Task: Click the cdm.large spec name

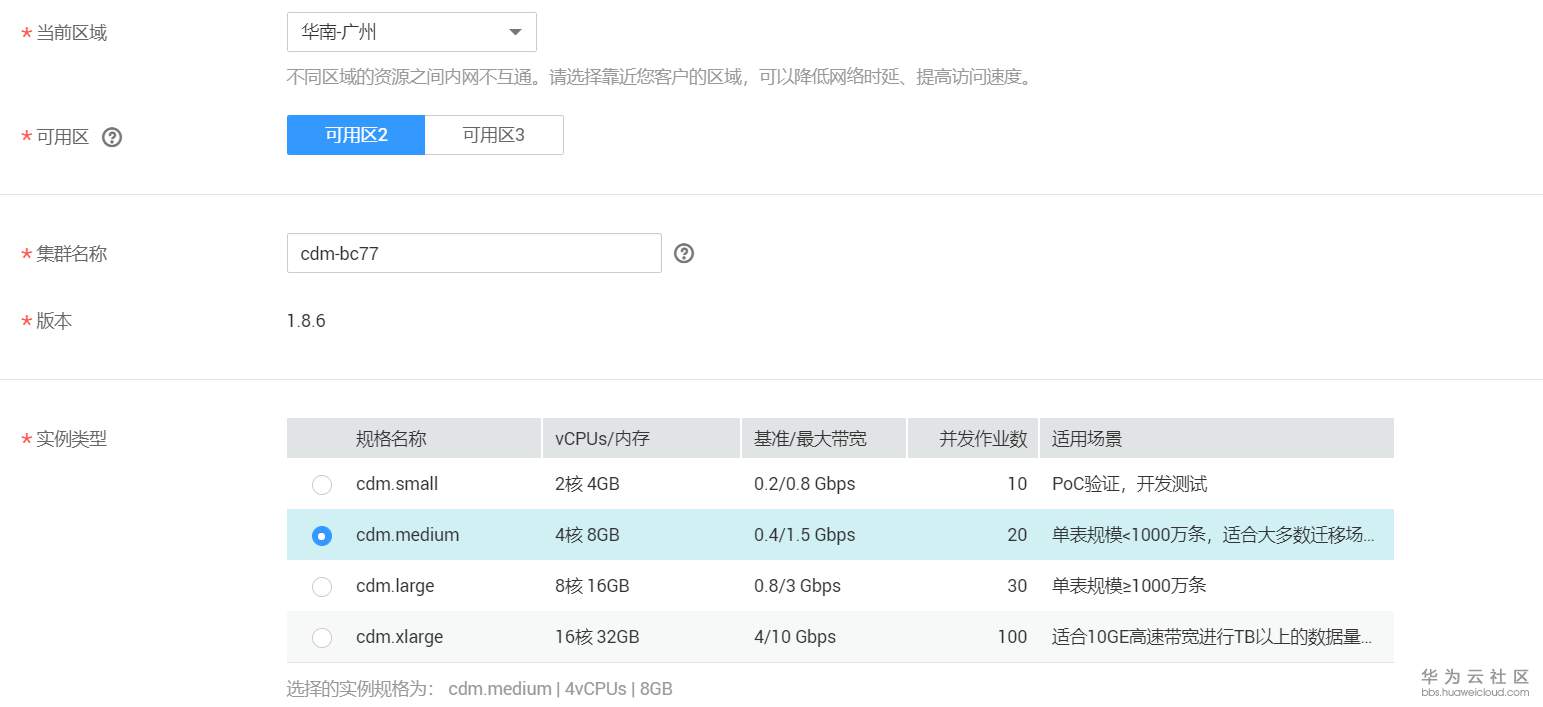Action: click(395, 586)
